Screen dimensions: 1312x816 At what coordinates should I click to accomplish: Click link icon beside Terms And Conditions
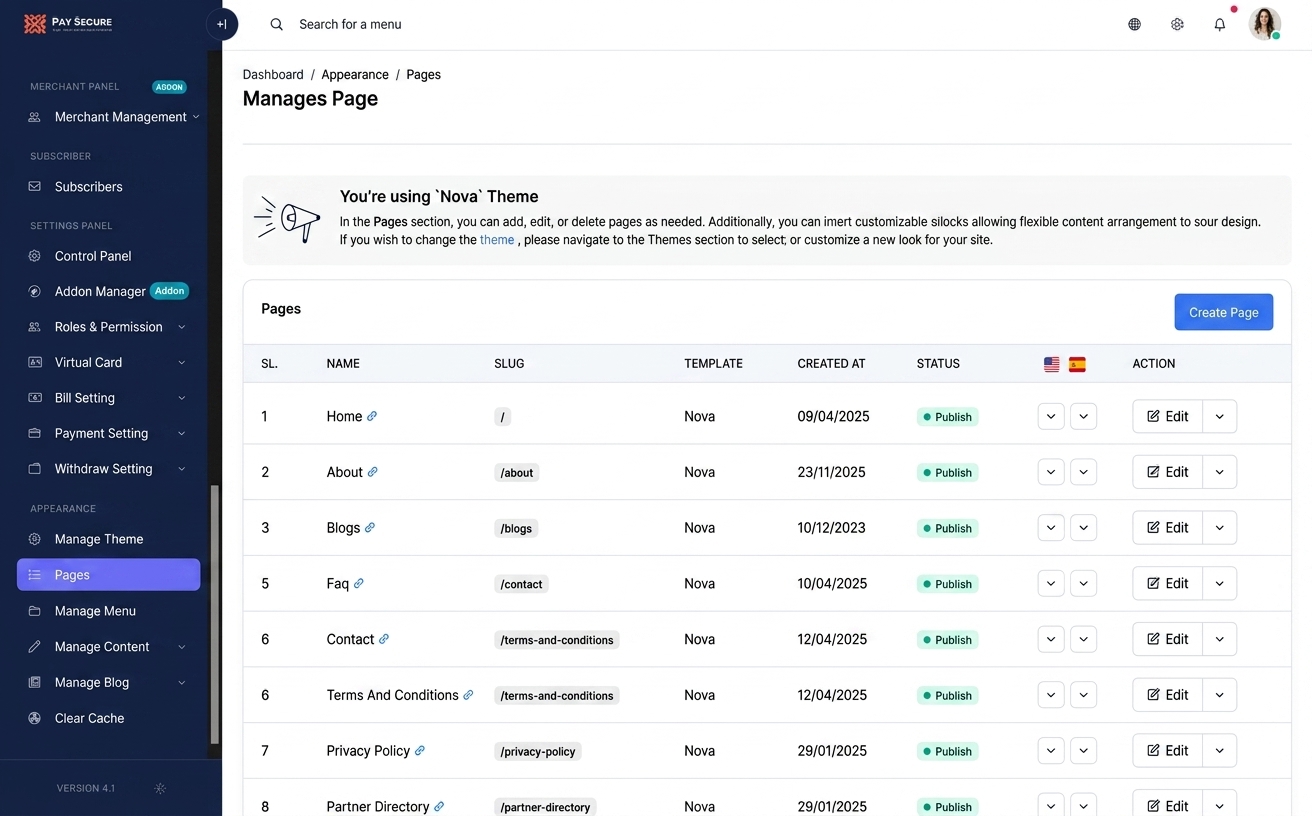point(468,695)
